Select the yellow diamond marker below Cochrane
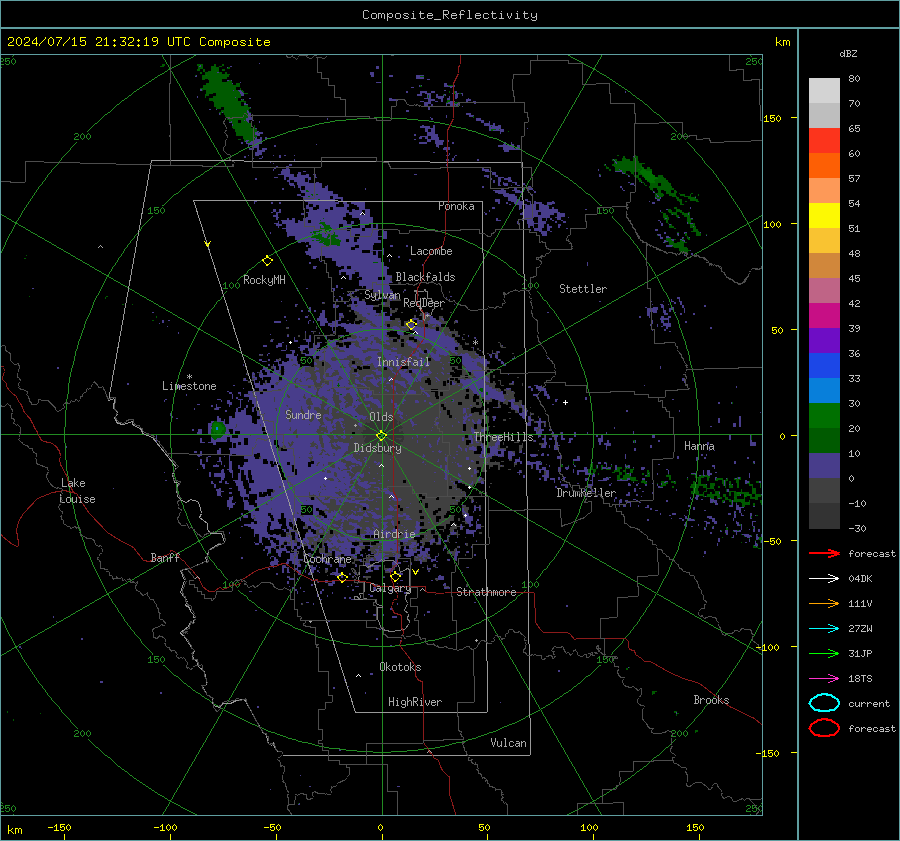The width and height of the screenshot is (900, 841). (342, 577)
